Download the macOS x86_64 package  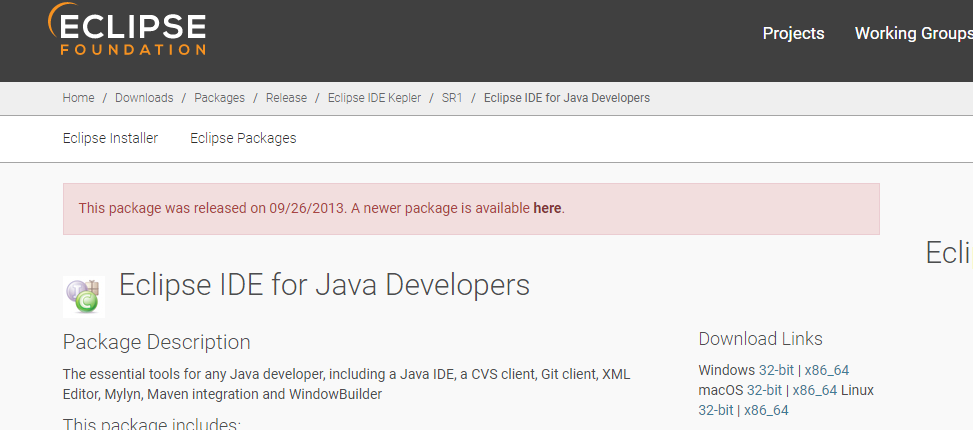click(814, 390)
